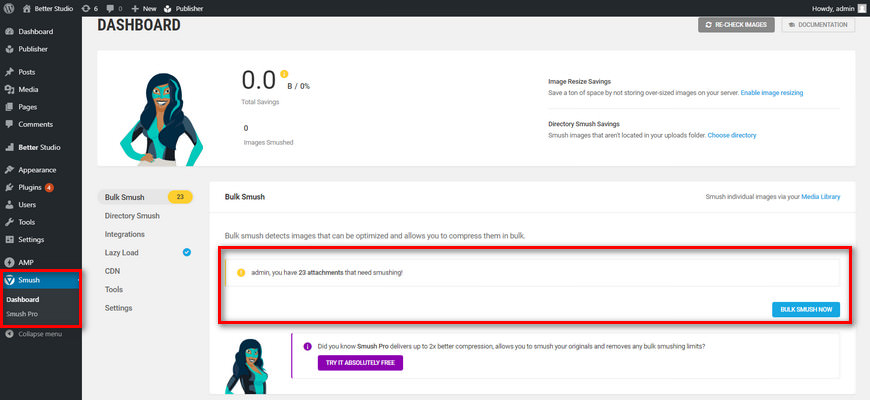Open Better Studio site home icon

click(x=27, y=8)
